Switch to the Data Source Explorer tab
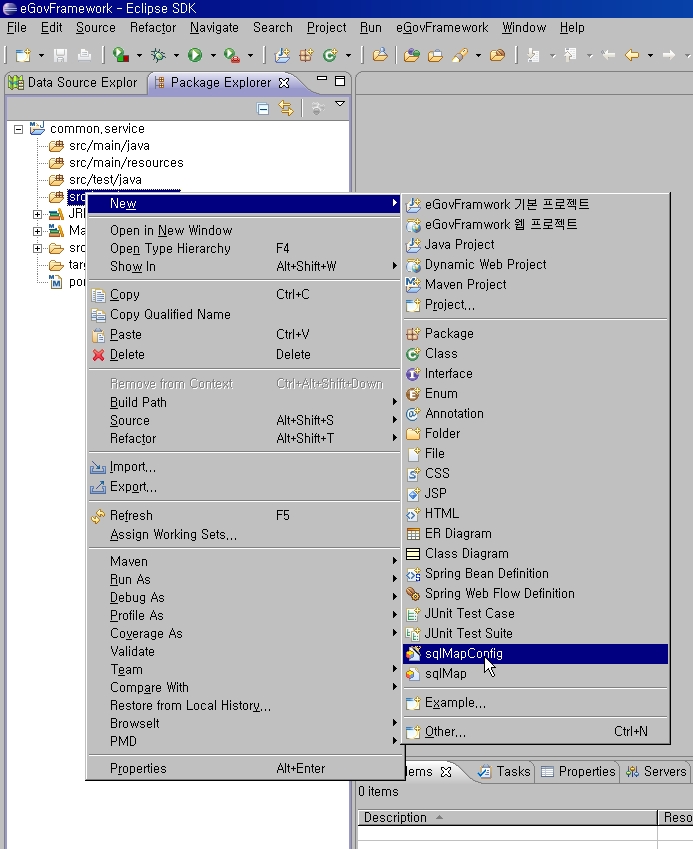The image size is (693, 849). (75, 82)
